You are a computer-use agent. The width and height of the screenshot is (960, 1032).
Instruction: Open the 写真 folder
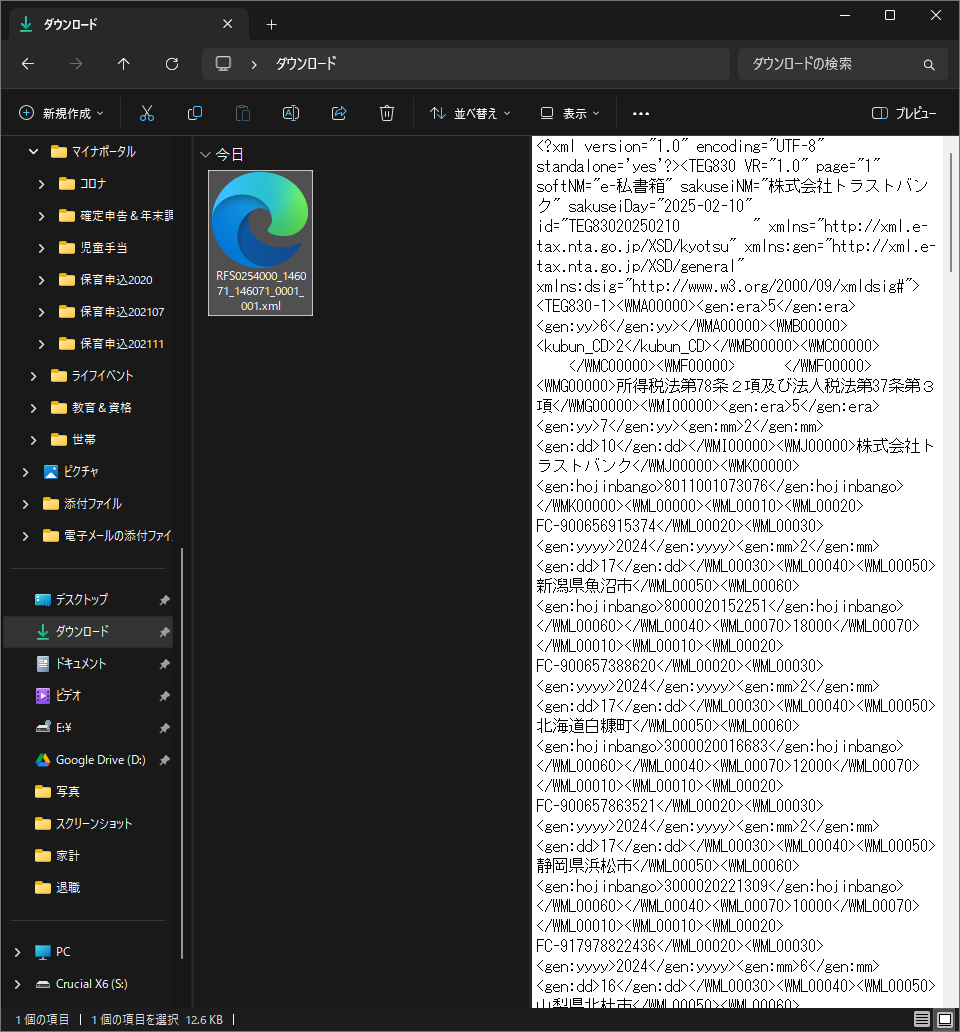[x=67, y=792]
